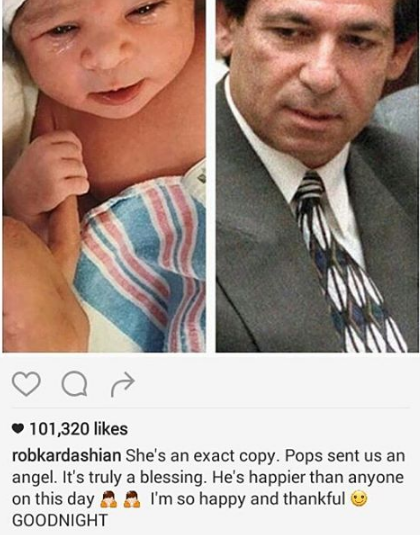Viewport: 420px width, 535px height.
Task: Click the "Pops sent us an" caption text
Action: (x=345, y=456)
